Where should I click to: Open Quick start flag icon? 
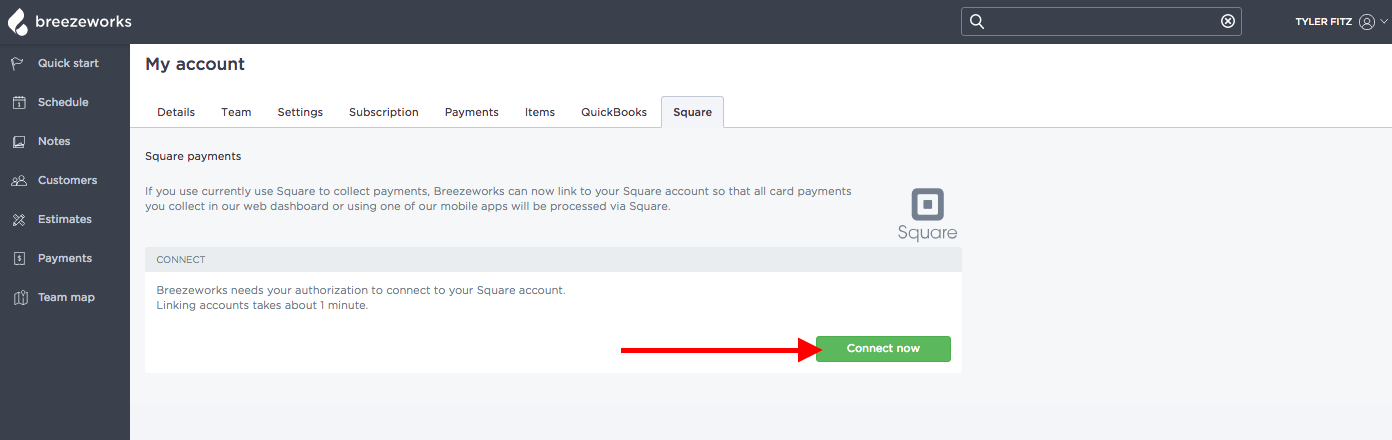tap(18, 63)
